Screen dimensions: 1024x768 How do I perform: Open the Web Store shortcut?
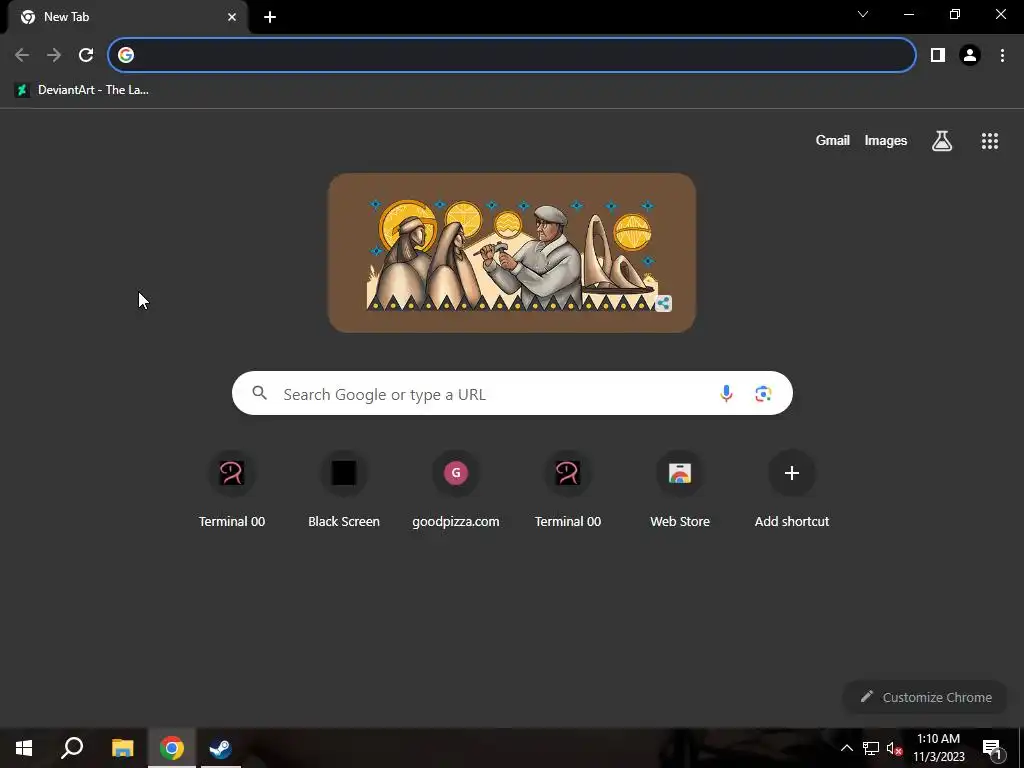click(x=680, y=490)
